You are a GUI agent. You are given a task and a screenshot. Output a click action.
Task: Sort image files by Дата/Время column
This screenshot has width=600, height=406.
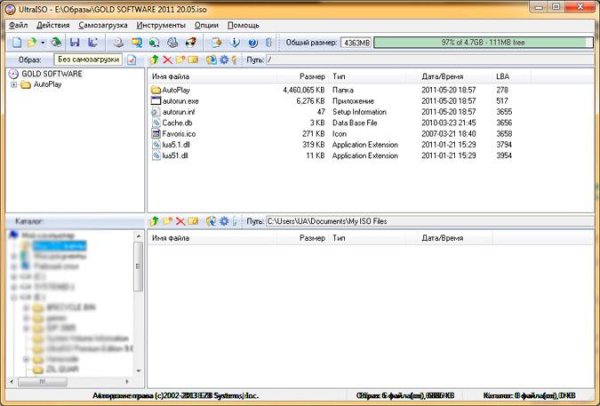(x=455, y=77)
